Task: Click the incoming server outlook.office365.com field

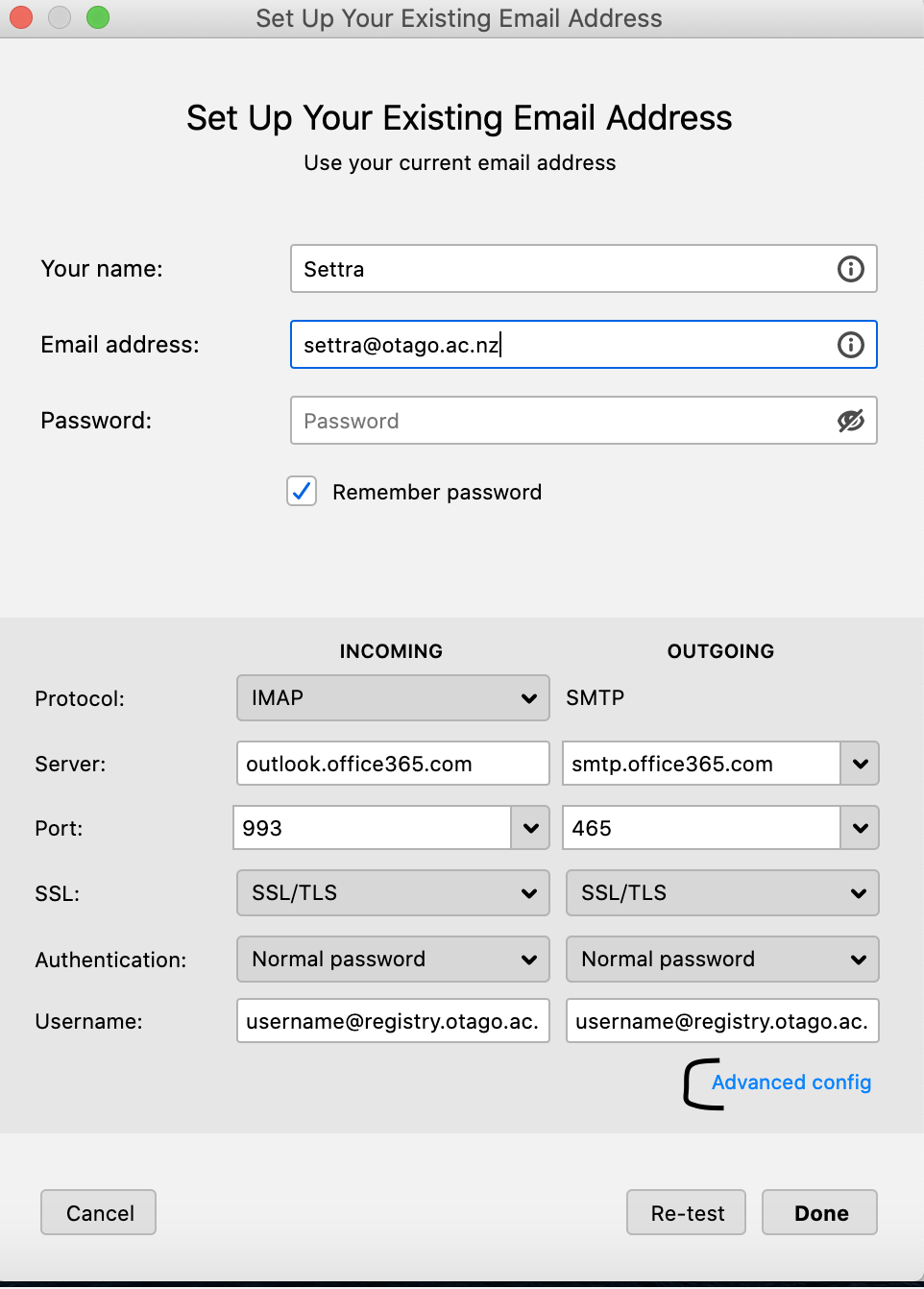Action: (x=393, y=765)
